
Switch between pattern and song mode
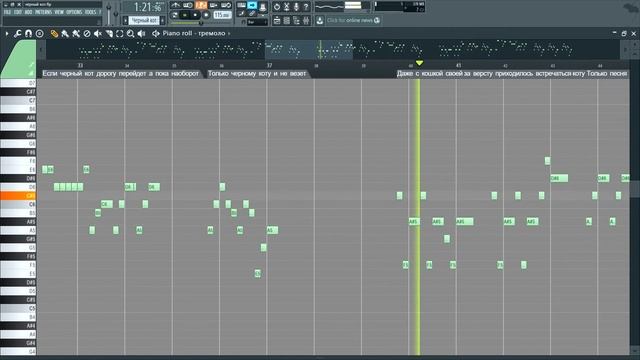pos(175,15)
